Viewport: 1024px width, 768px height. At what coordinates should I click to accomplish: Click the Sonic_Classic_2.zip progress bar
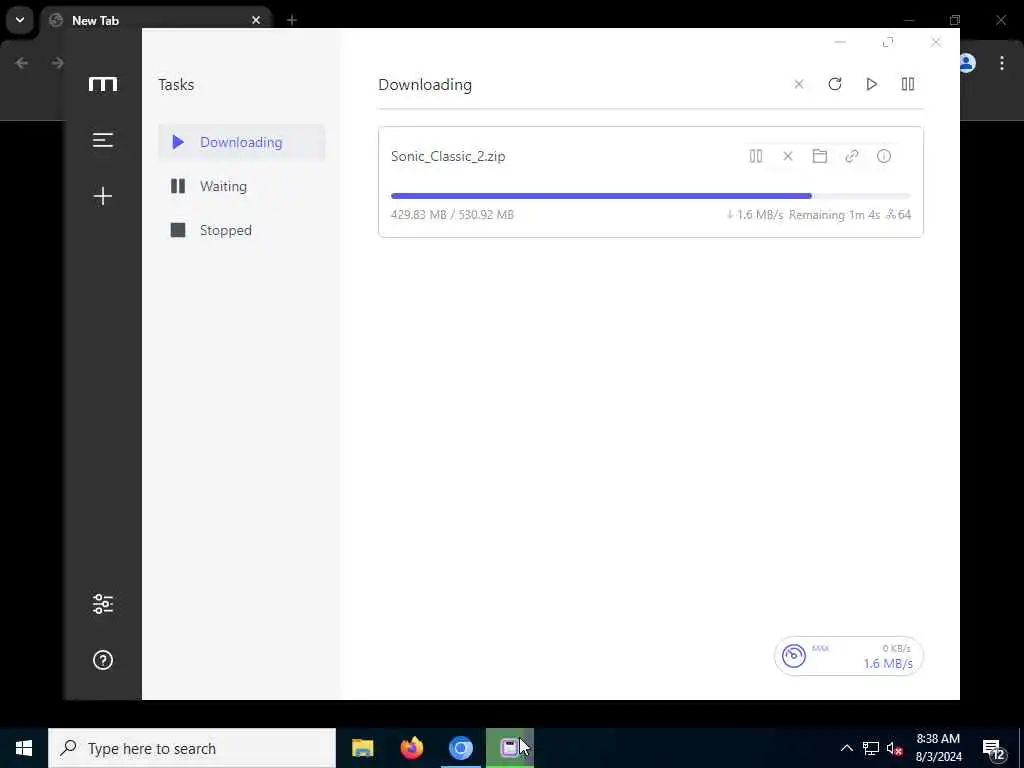point(650,196)
